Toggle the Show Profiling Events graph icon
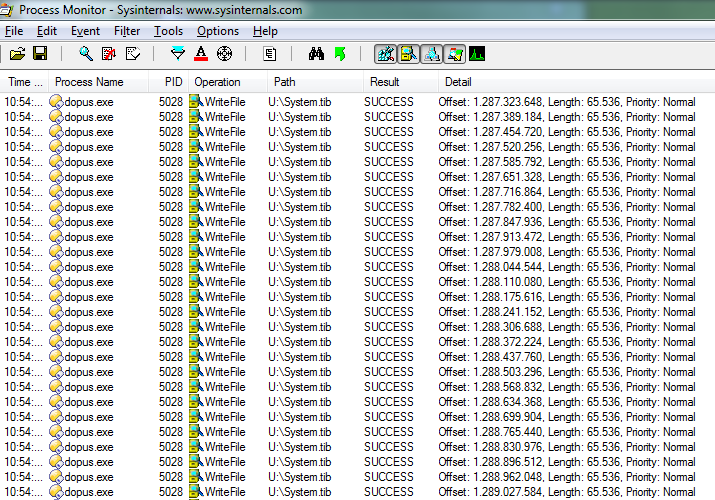Viewport: 715px width, 500px height. tap(477, 54)
